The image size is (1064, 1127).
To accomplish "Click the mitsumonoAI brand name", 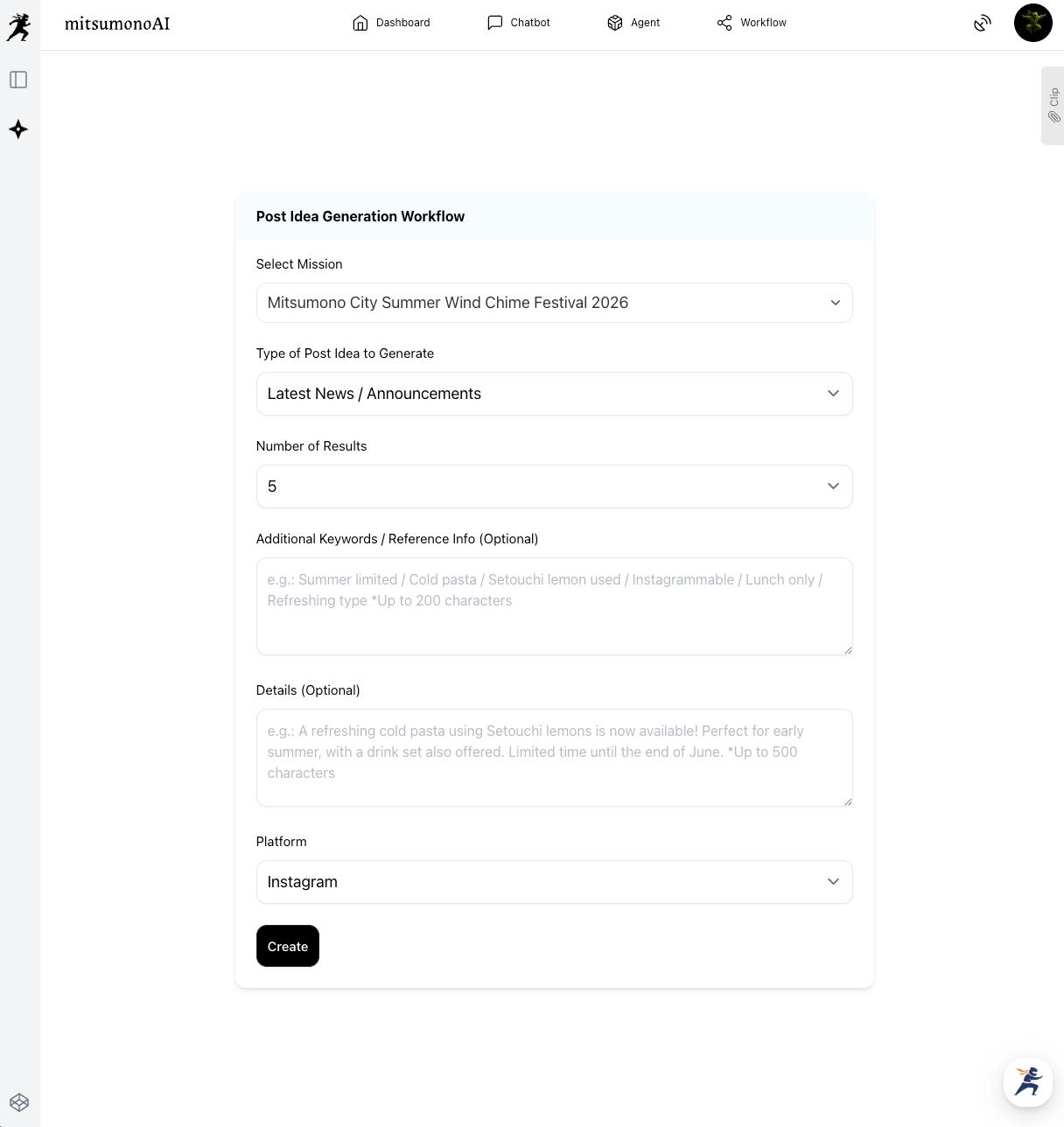I will [x=117, y=24].
